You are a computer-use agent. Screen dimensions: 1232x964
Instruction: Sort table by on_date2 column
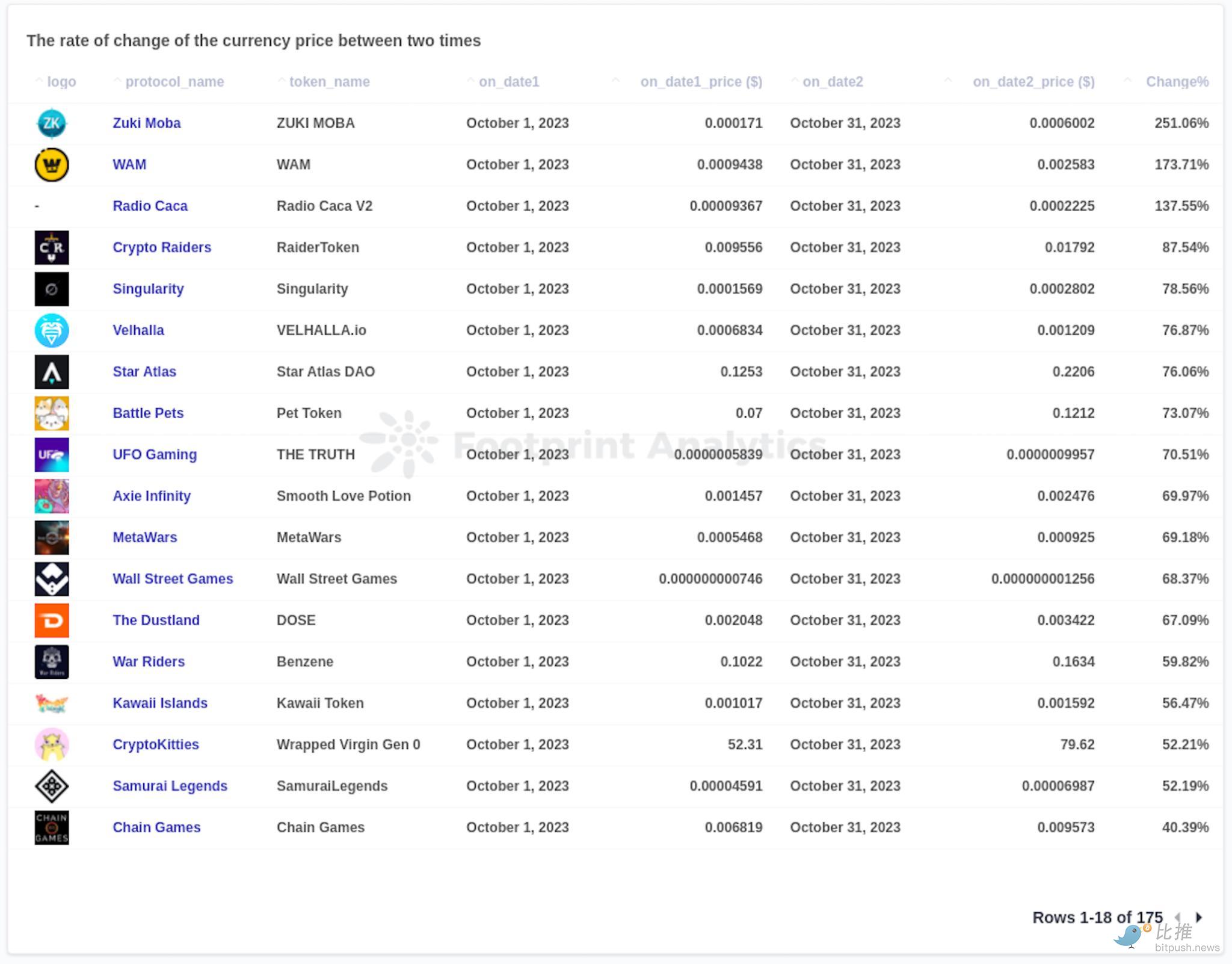coord(827,82)
